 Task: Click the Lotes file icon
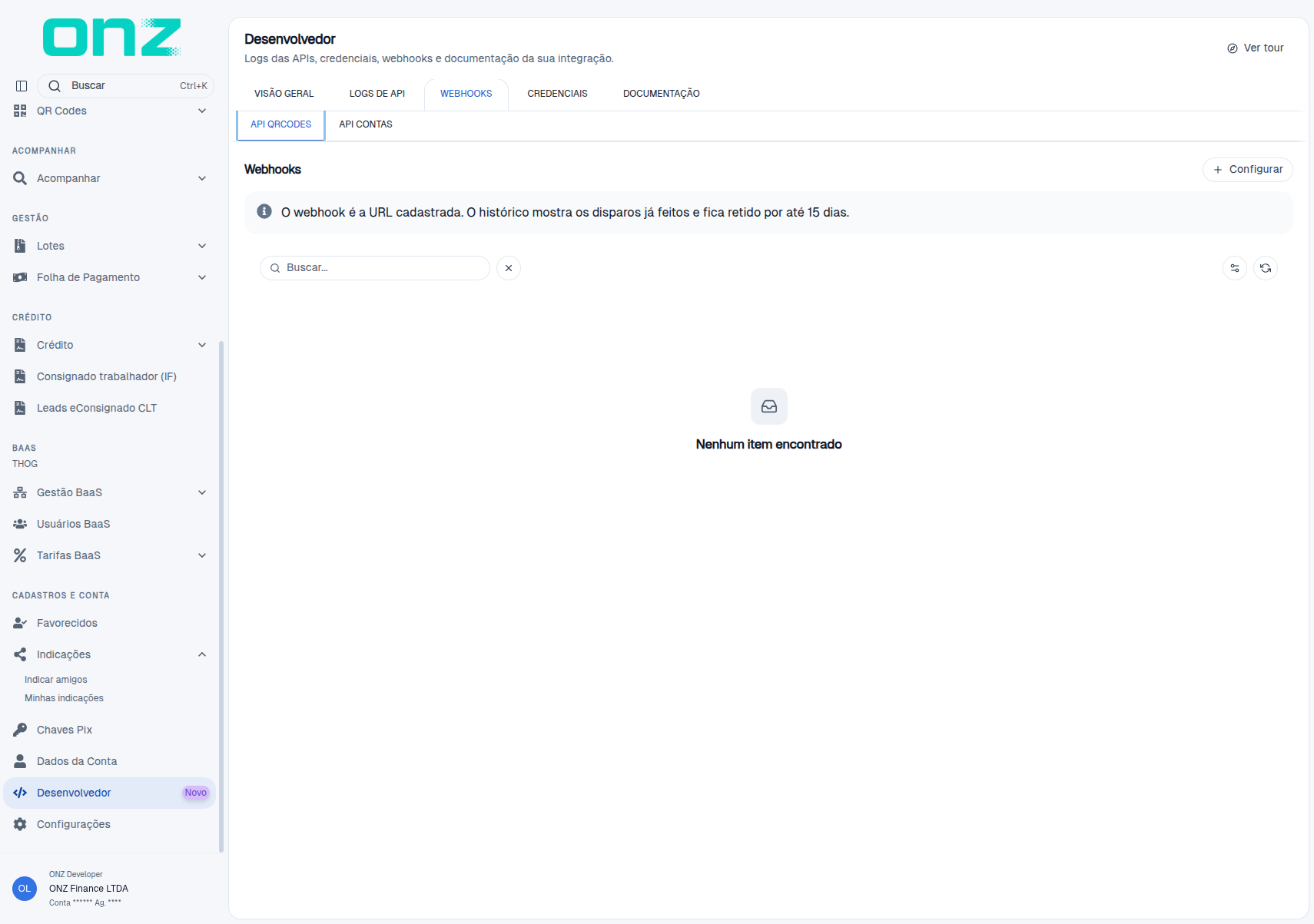20,246
